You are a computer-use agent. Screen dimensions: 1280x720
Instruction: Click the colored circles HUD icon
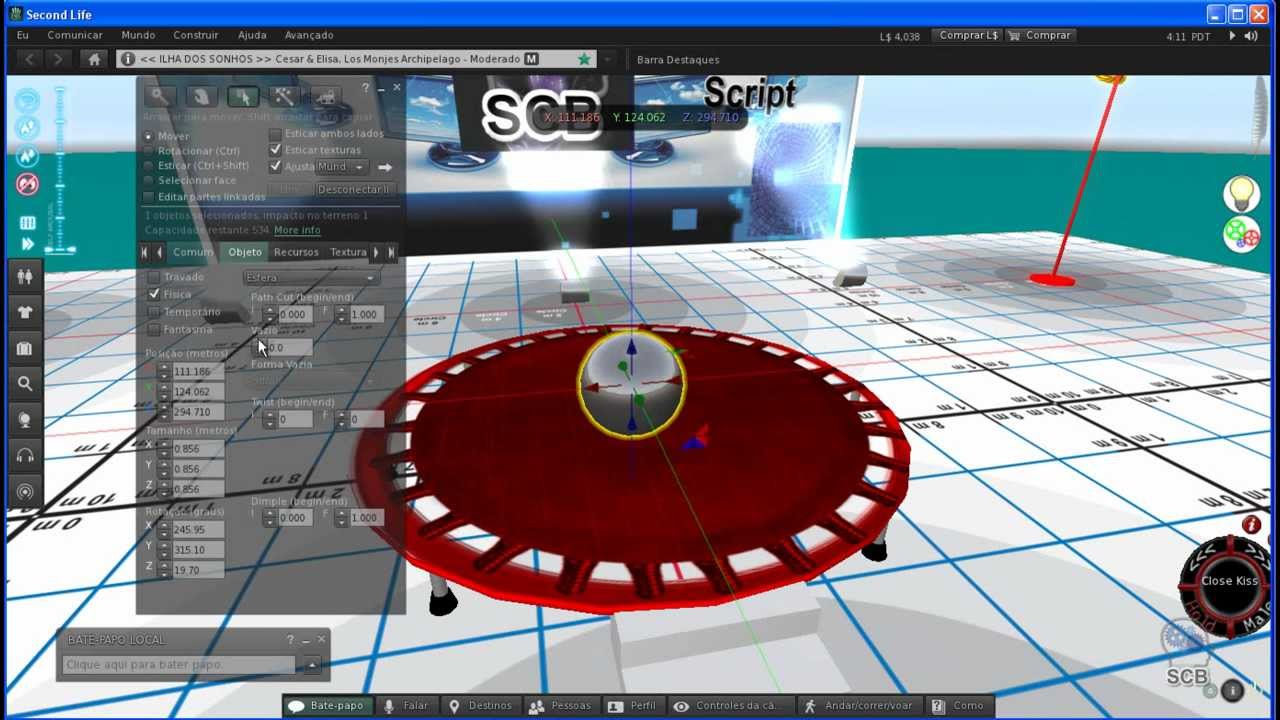(1241, 234)
